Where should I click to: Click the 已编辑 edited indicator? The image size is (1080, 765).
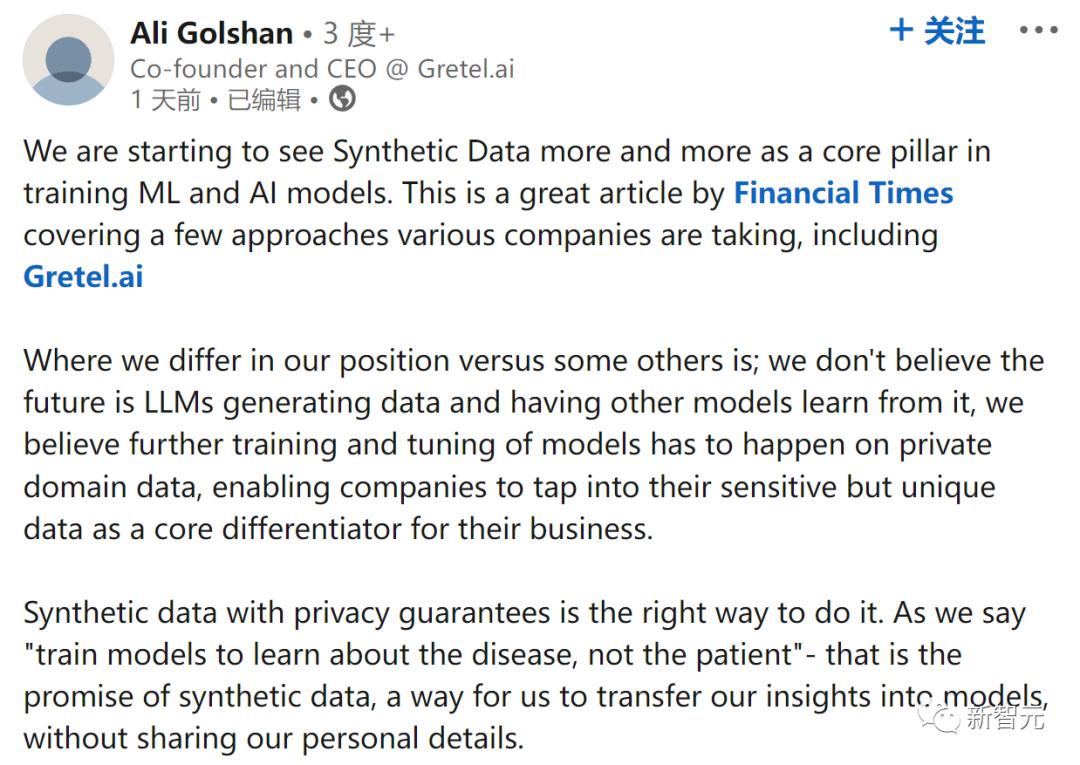coord(264,100)
